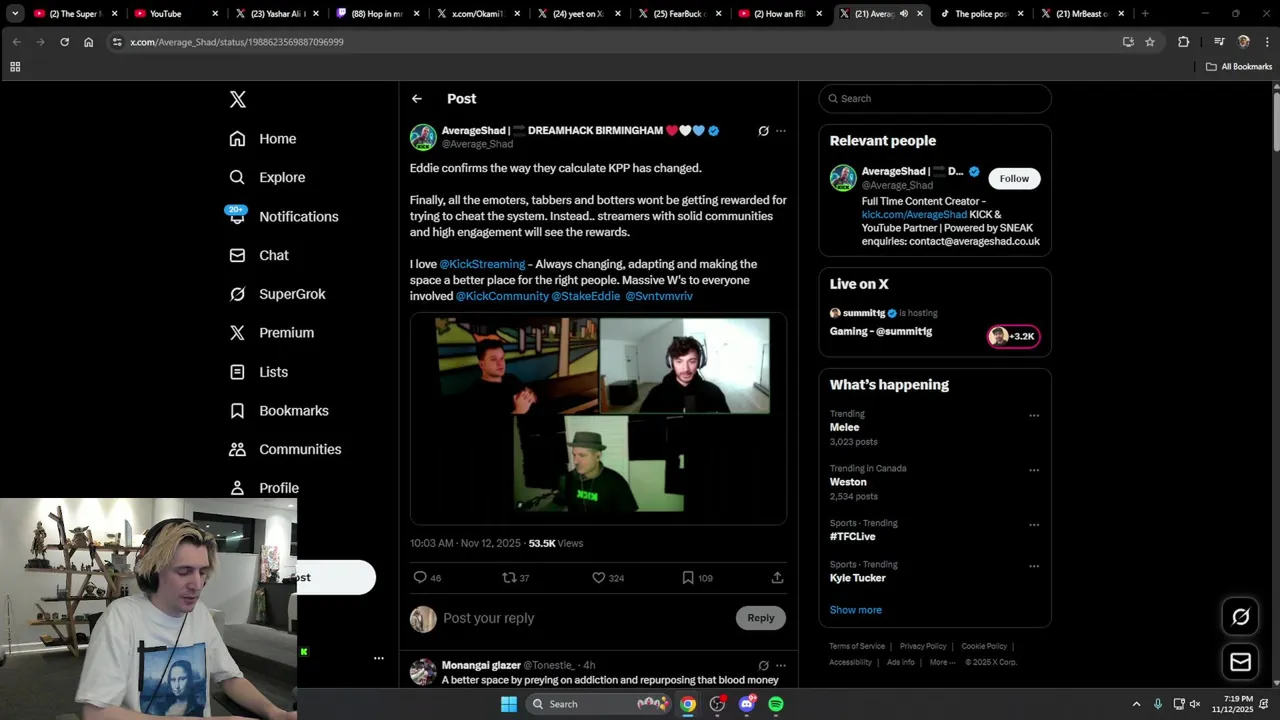Click the Reply button

[x=761, y=618]
